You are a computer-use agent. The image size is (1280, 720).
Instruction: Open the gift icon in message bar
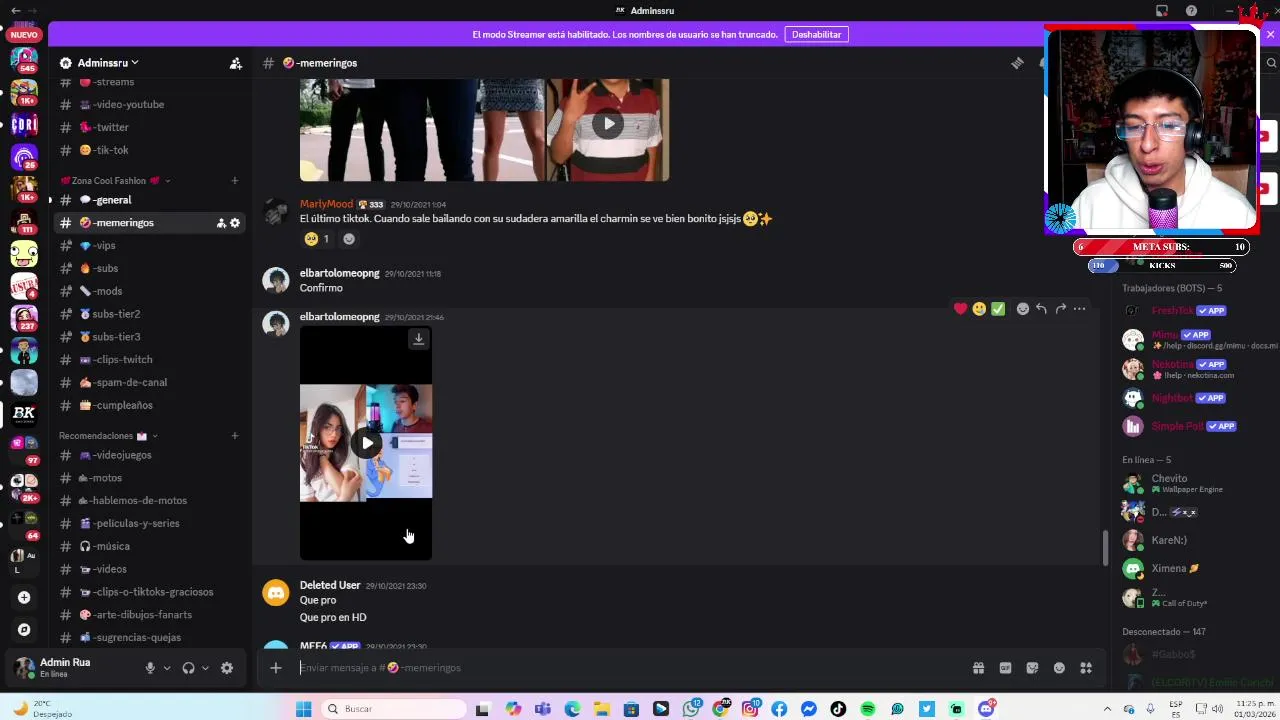[978, 668]
